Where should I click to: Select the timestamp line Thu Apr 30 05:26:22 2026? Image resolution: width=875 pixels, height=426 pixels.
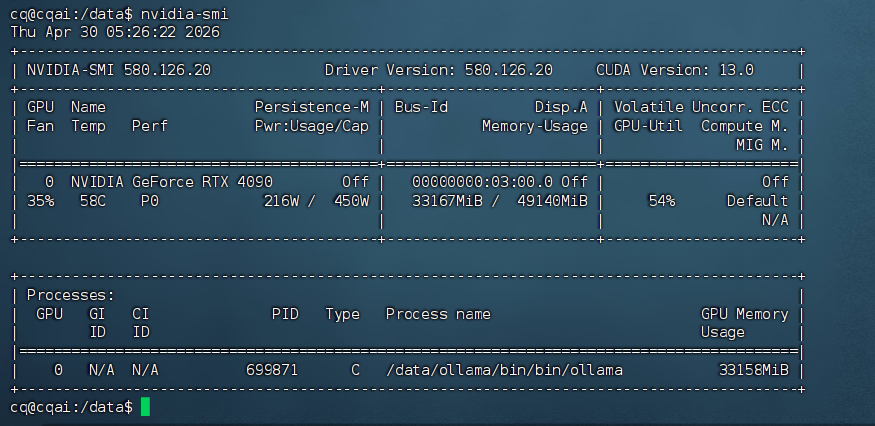point(115,32)
